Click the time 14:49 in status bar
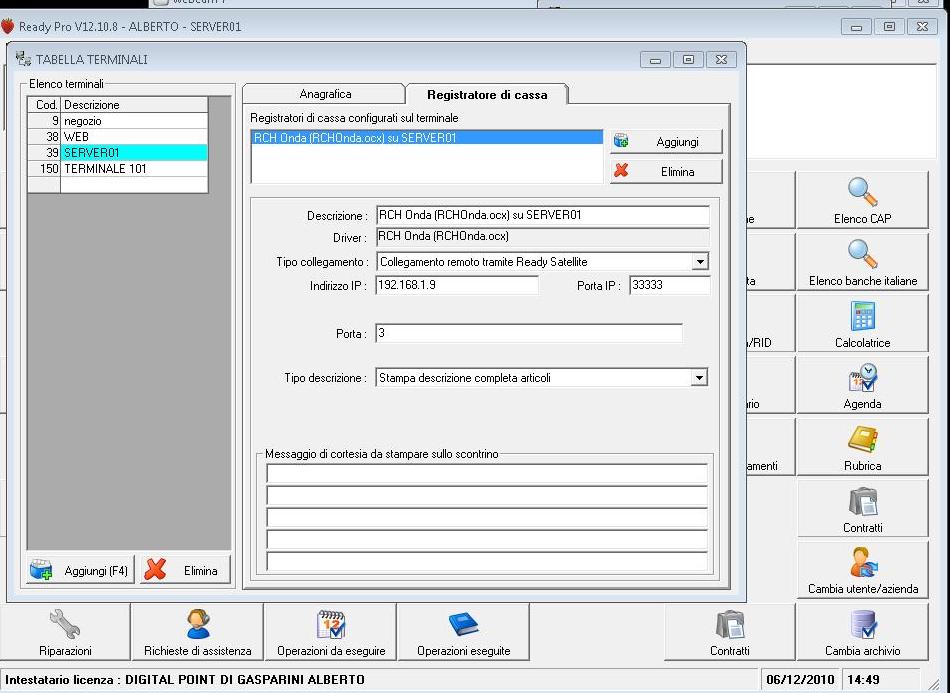Image resolution: width=950 pixels, height=693 pixels. 863,680
